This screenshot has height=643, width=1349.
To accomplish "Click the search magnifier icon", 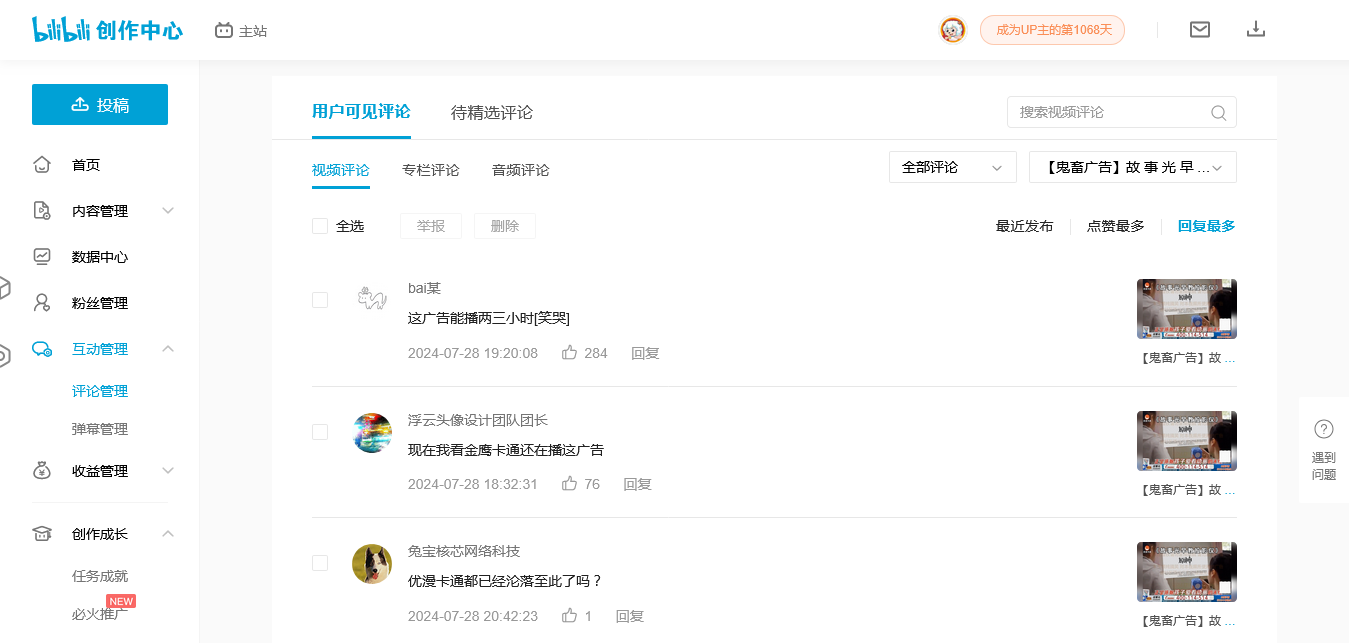I will click(x=1218, y=113).
